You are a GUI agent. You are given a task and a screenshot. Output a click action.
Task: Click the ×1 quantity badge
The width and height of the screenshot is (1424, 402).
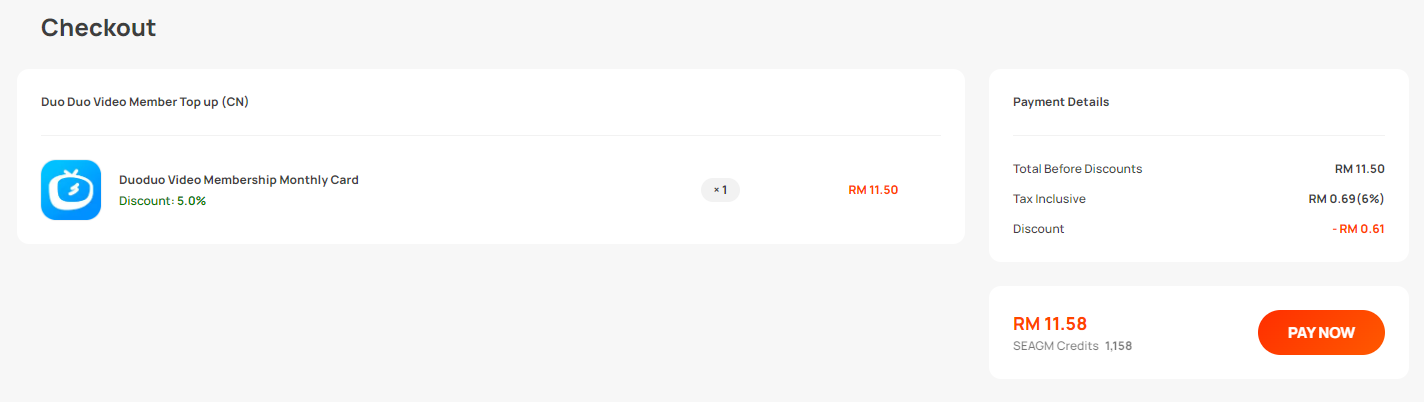720,189
